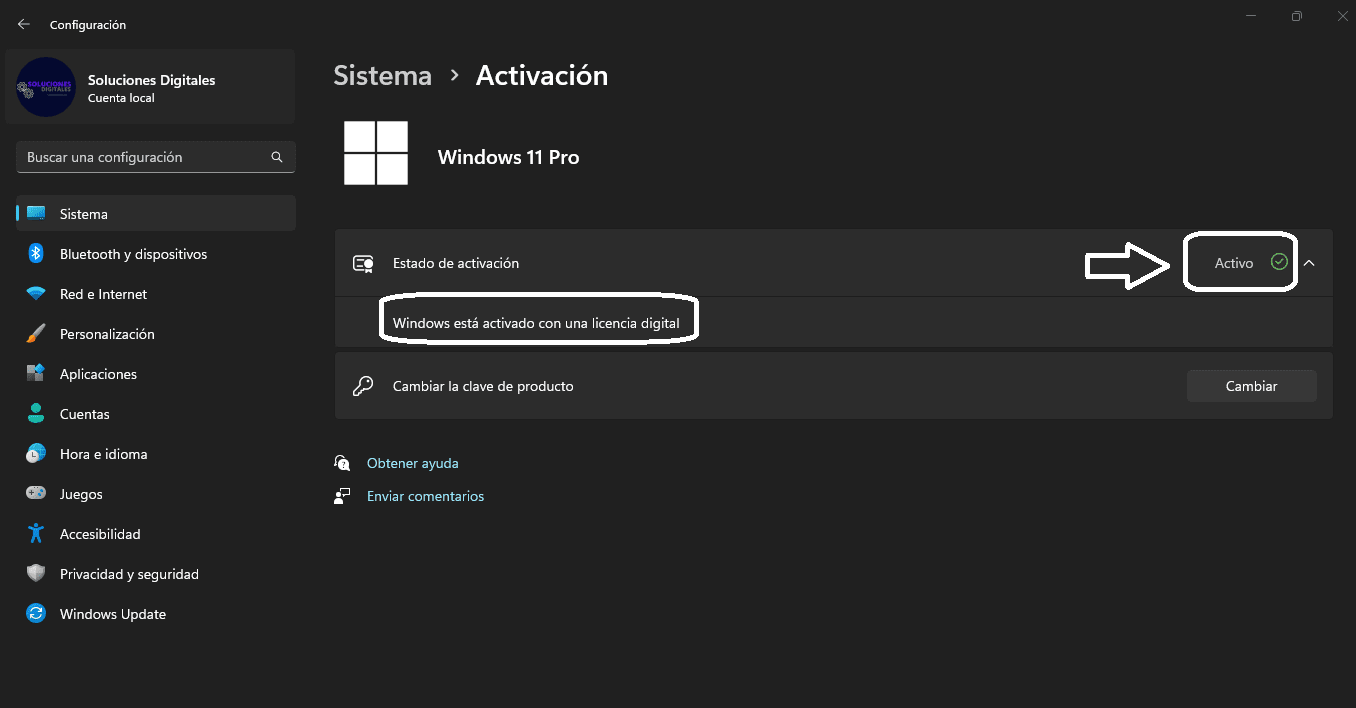This screenshot has width=1356, height=708.
Task: Click the Personalización brush icon
Action: click(x=36, y=334)
